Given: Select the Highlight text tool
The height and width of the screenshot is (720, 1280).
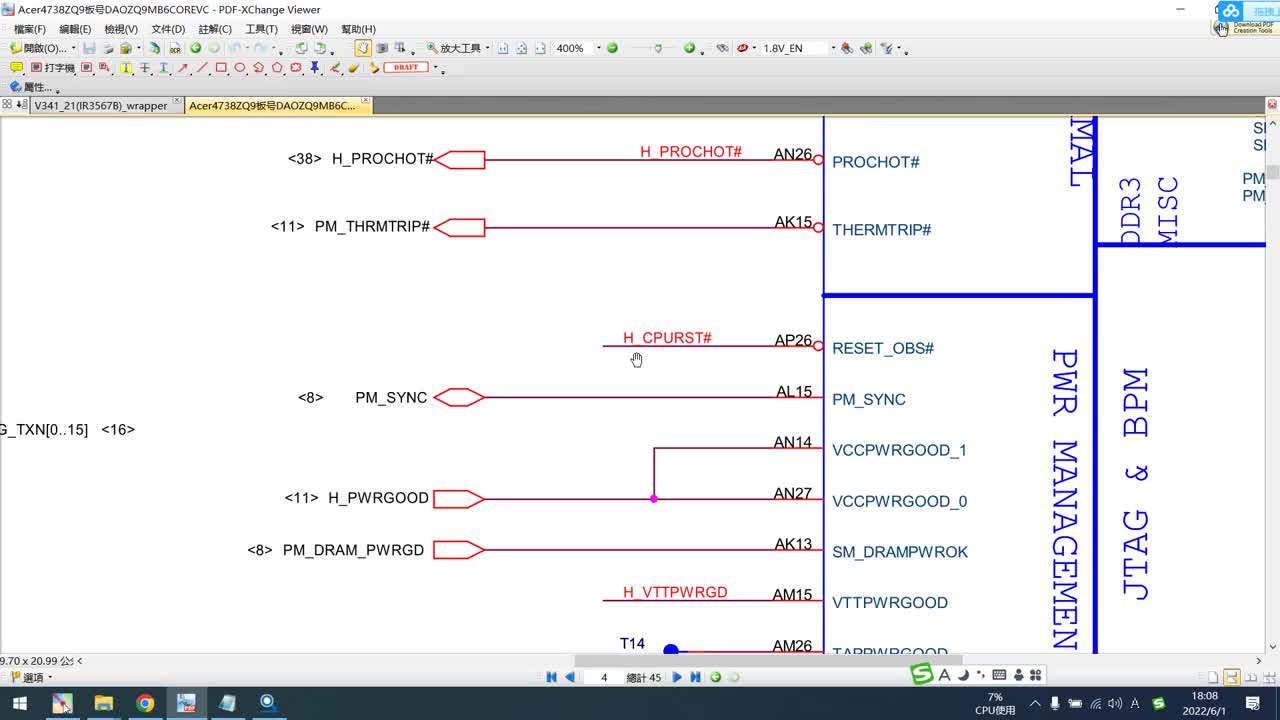Looking at the screenshot, I should coord(126,68).
